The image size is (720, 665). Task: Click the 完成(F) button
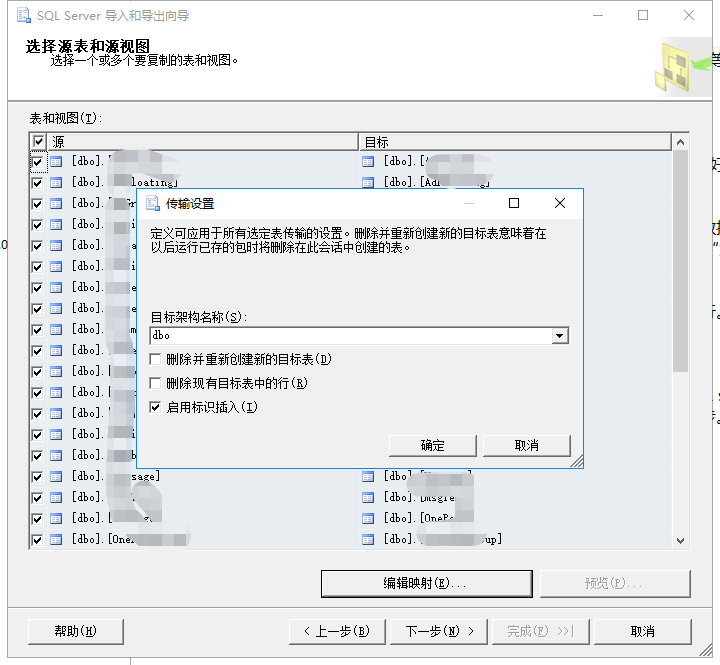tap(540, 631)
